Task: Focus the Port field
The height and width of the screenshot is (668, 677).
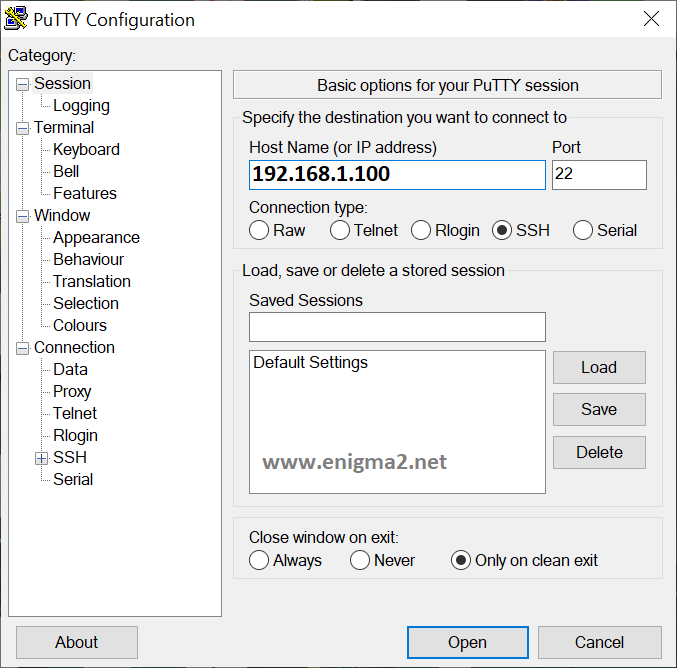Action: tap(599, 175)
